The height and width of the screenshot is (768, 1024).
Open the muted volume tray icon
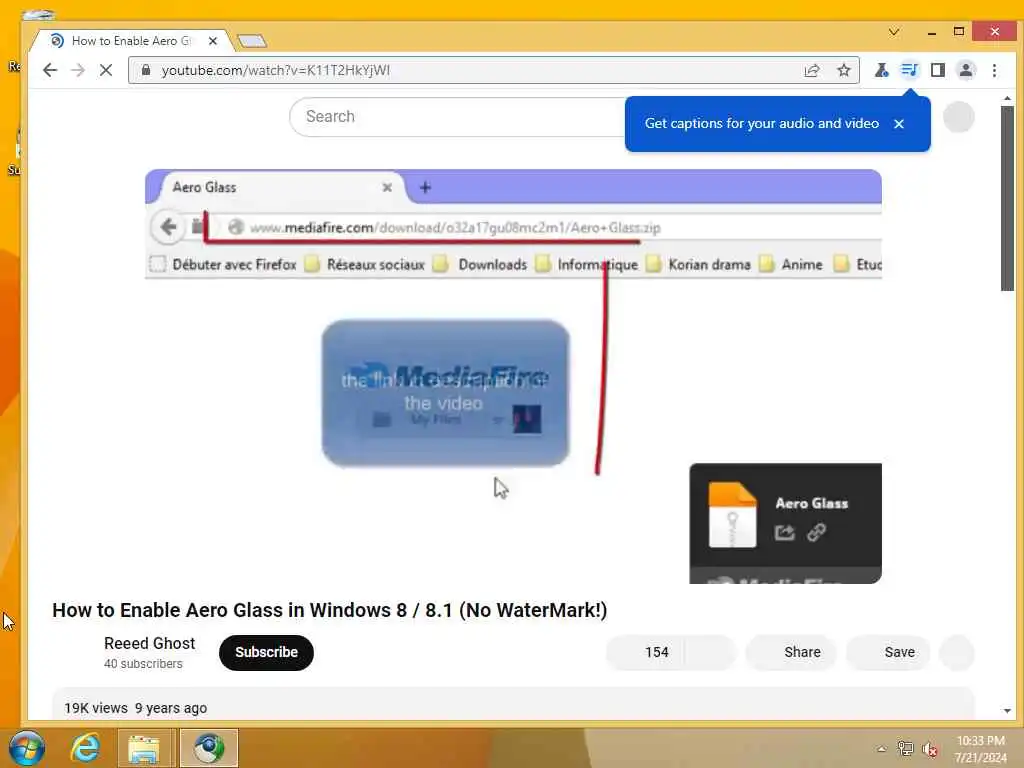[930, 749]
